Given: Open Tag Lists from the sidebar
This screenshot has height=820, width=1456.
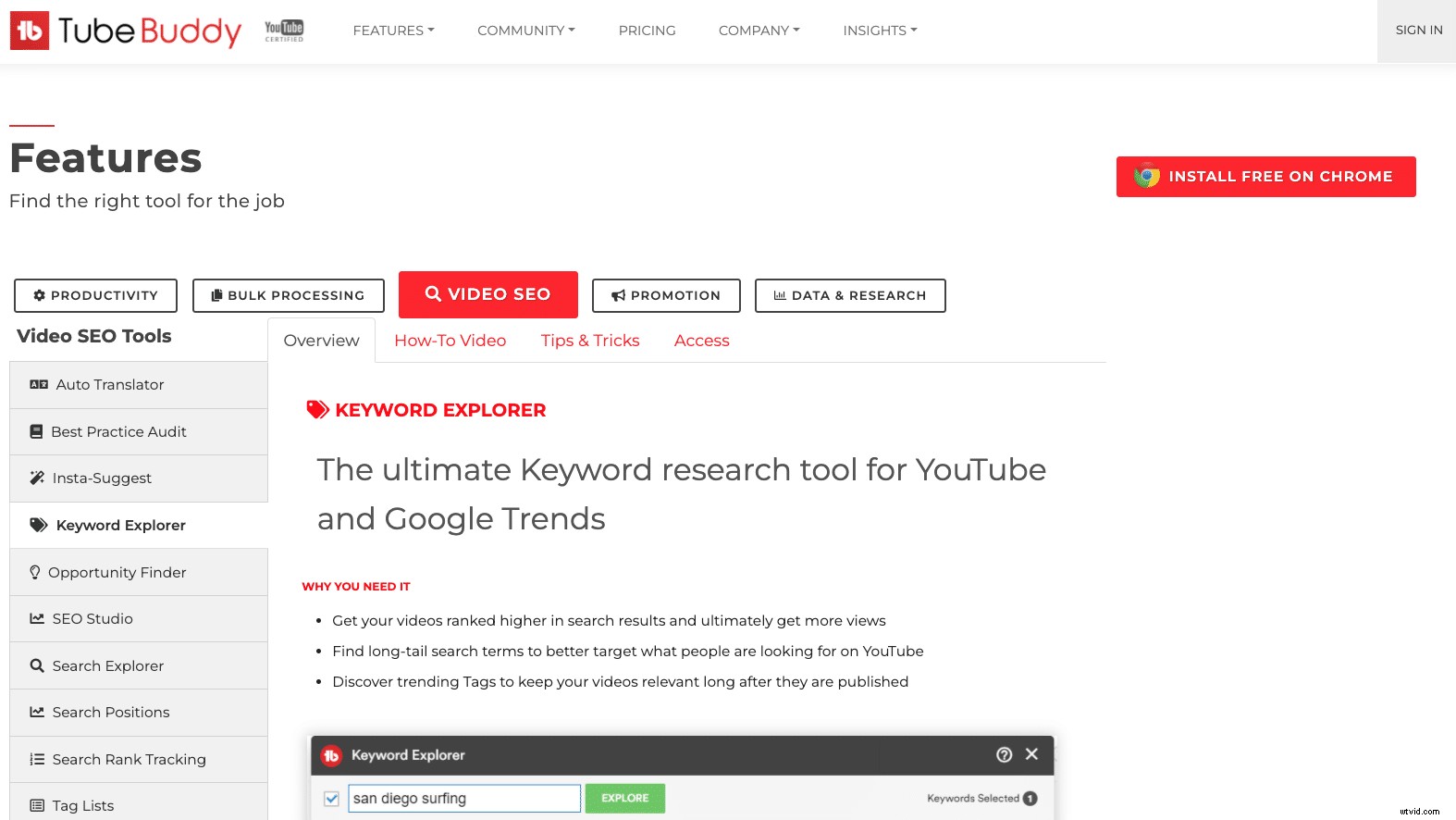Looking at the screenshot, I should (139, 801).
